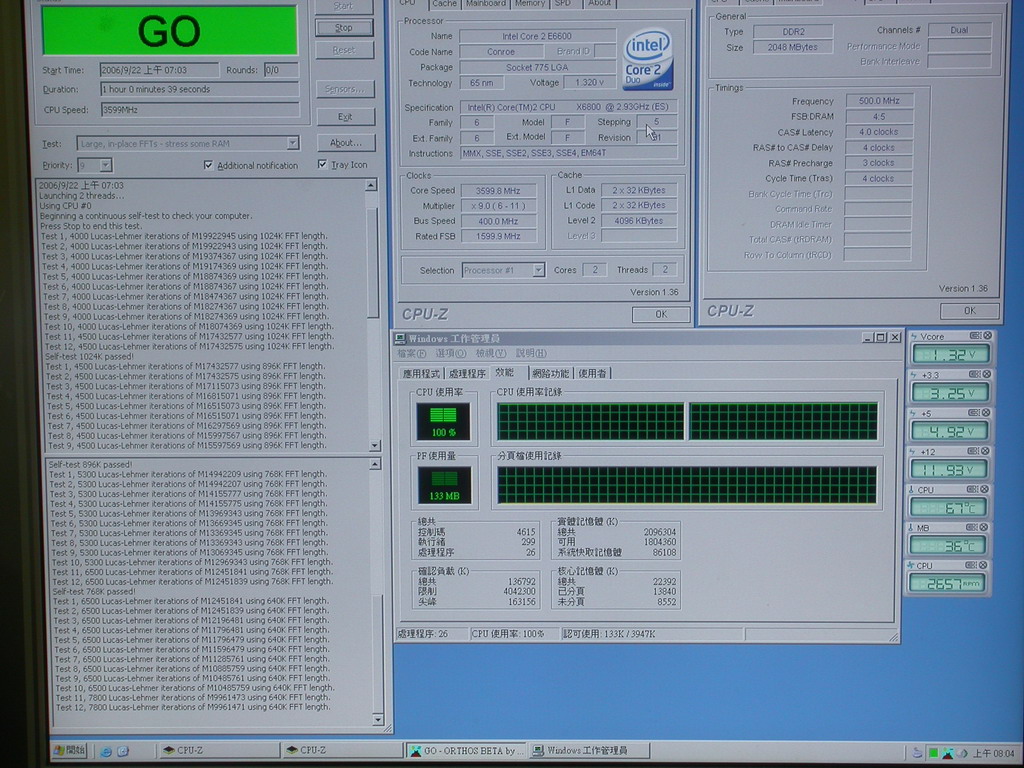Toggle the Additional notification checkbox

point(208,165)
